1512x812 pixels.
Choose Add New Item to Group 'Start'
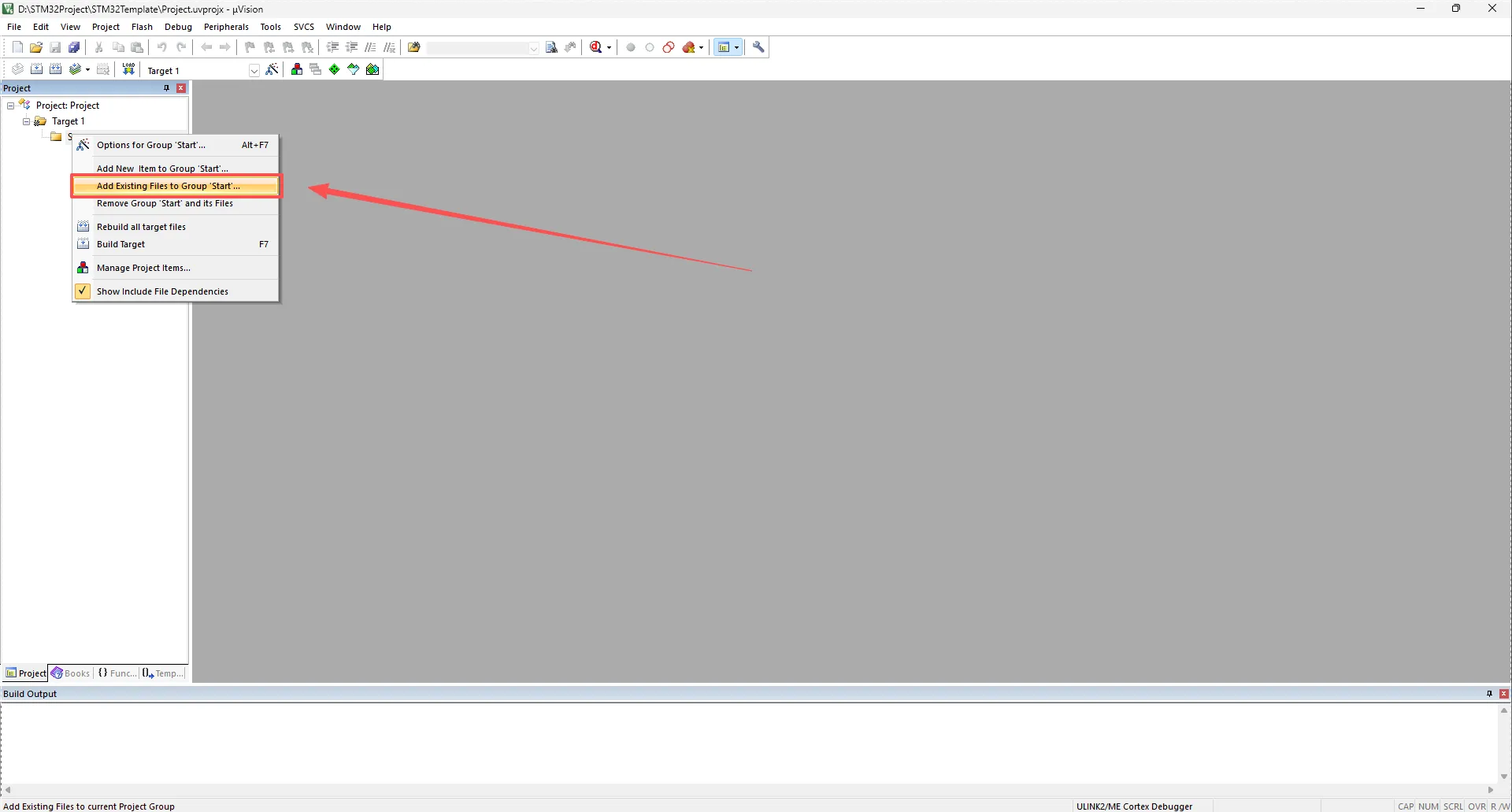pyautogui.click(x=176, y=169)
